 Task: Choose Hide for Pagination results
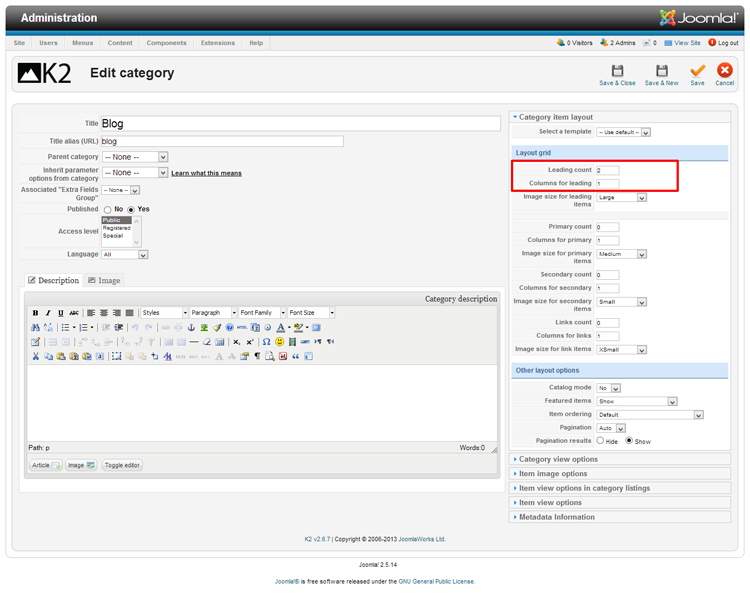coord(600,441)
